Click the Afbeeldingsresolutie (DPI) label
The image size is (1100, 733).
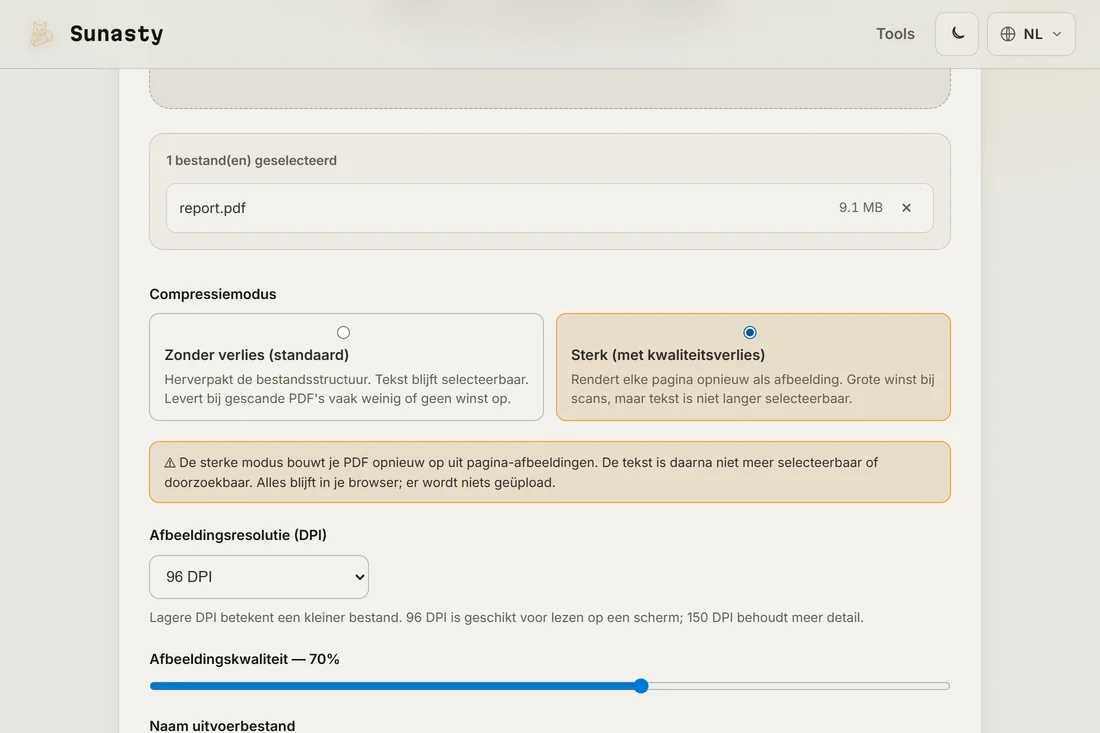click(238, 535)
